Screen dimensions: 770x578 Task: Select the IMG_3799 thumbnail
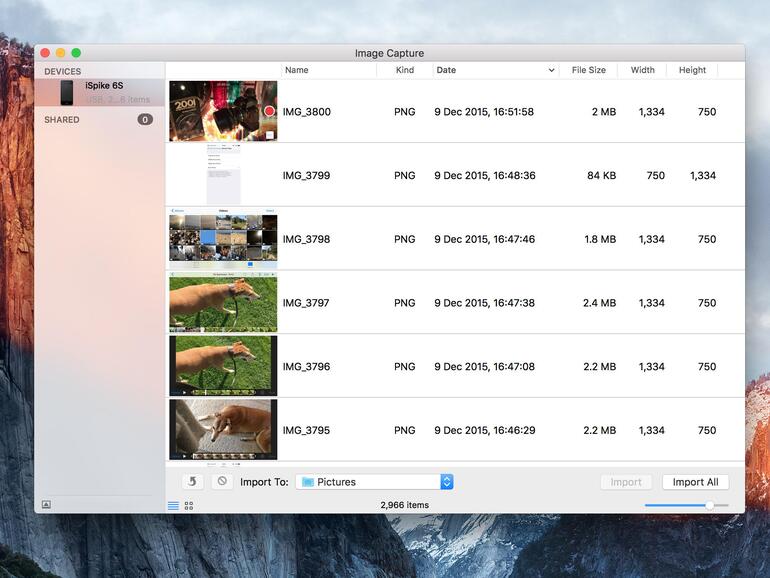click(x=223, y=174)
